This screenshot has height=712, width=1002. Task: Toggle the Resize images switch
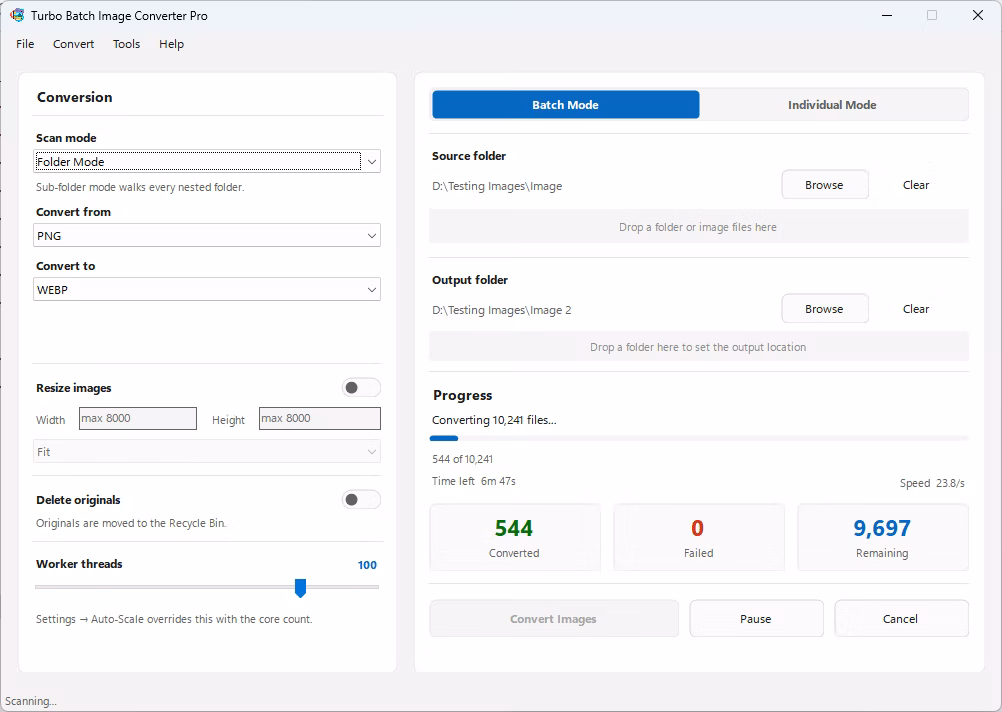(361, 388)
